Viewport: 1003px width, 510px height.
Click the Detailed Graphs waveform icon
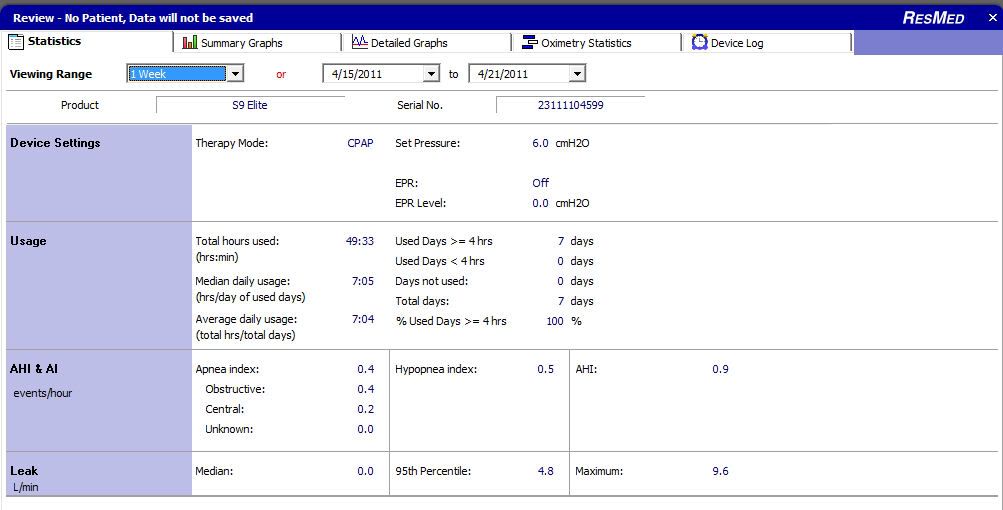[359, 42]
